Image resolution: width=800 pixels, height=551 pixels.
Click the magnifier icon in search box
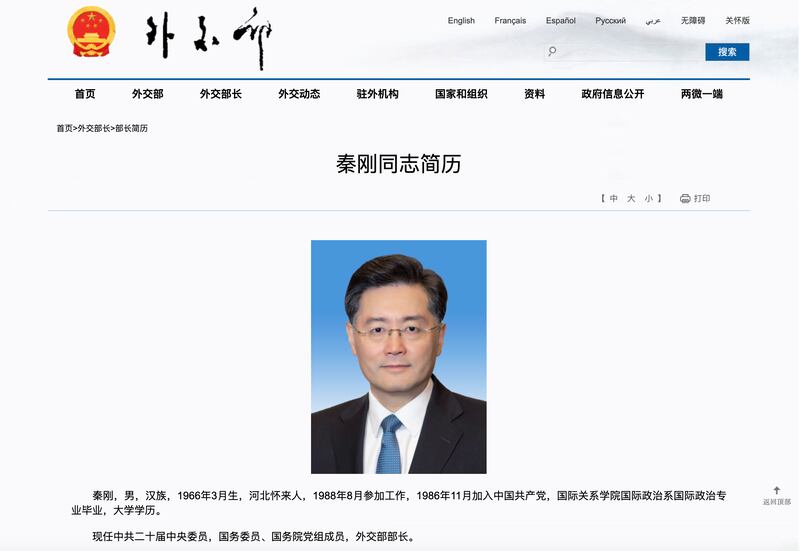pos(552,52)
